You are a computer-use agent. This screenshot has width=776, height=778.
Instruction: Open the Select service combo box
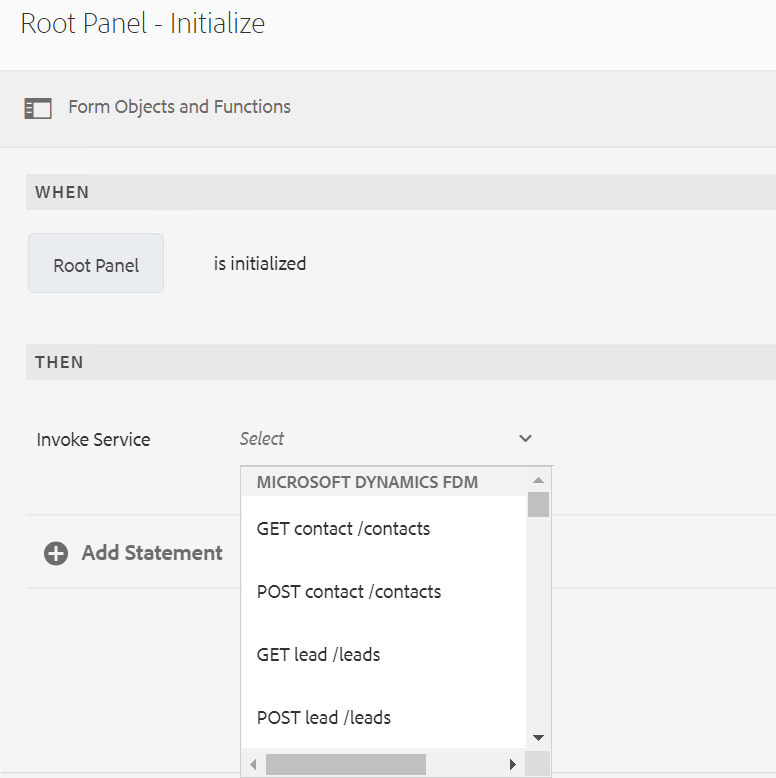380,439
